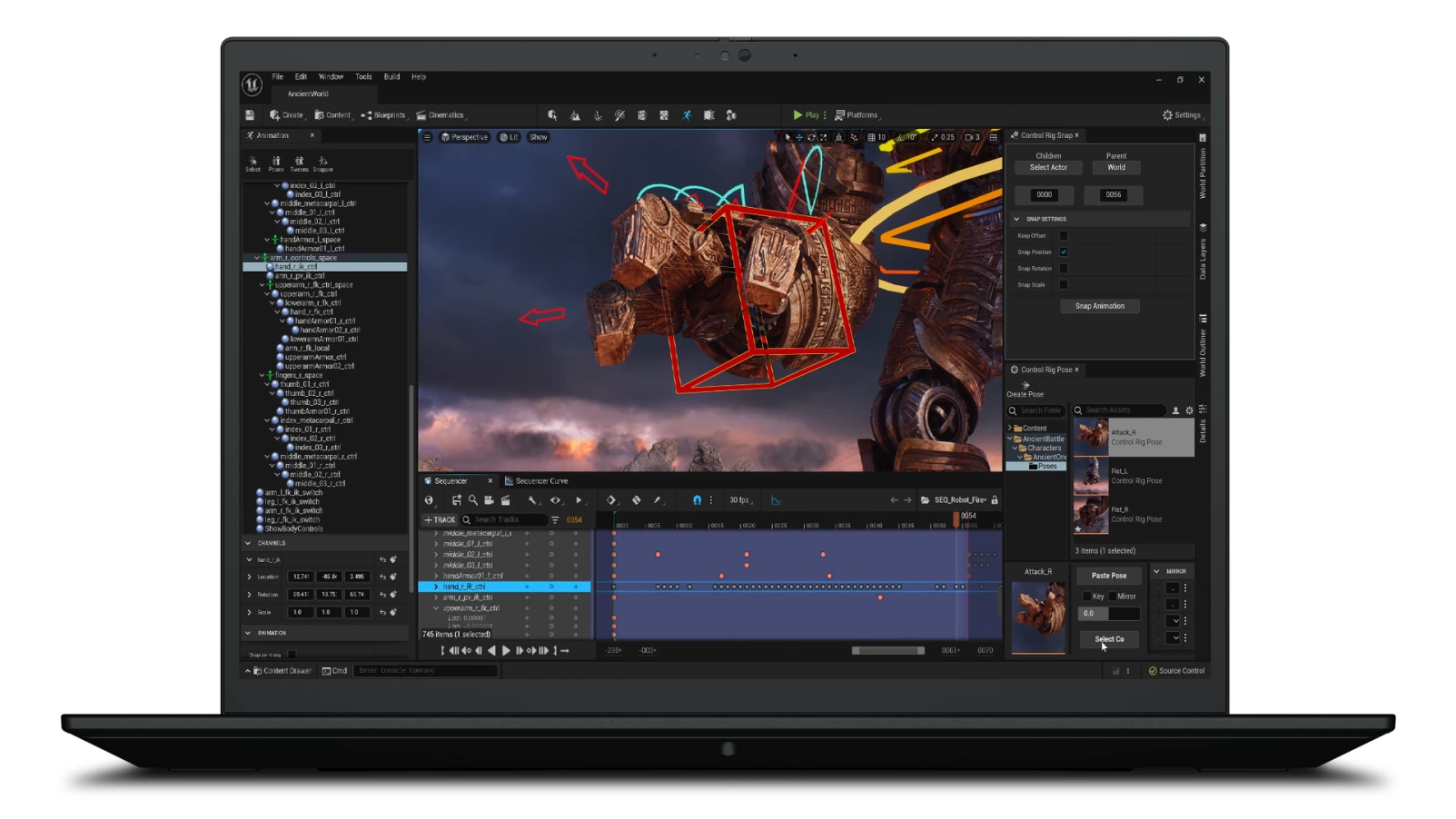Open the 30 fps frame rate dropdown
Viewport: 1456px width, 819px height.
[x=741, y=500]
